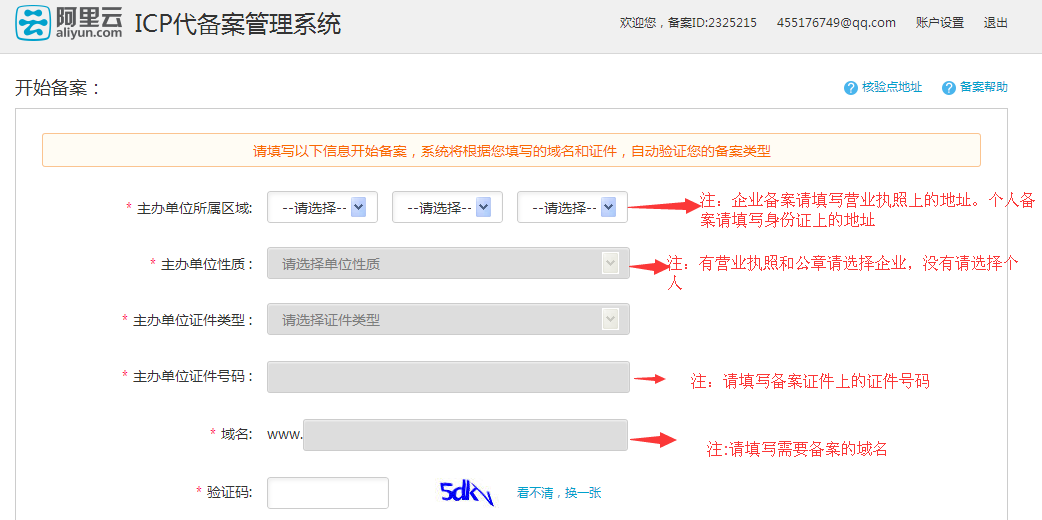
Task: Click the 备案帮助 question mark icon
Action: point(949,88)
